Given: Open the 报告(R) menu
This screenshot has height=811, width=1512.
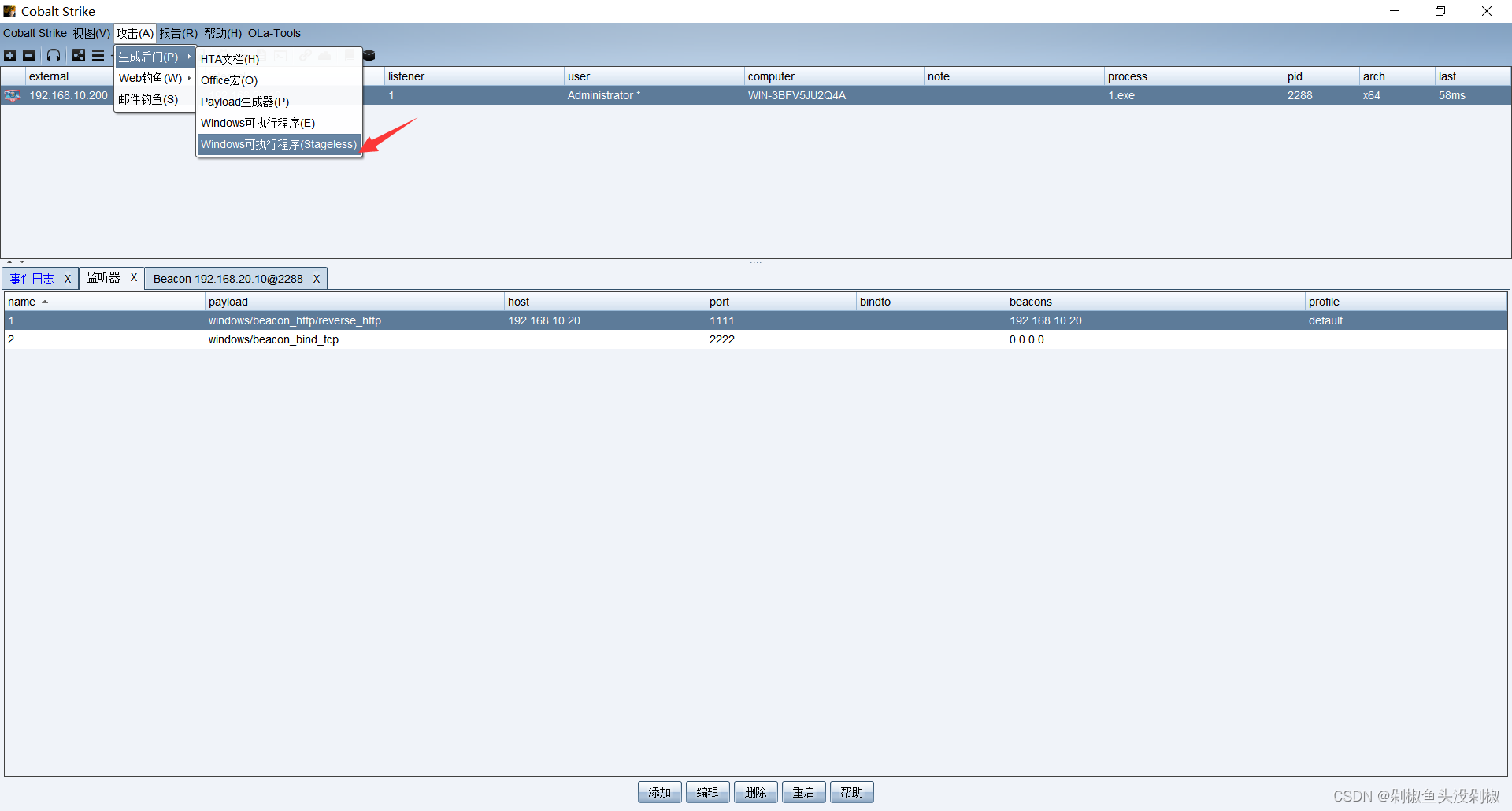Looking at the screenshot, I should (x=178, y=33).
